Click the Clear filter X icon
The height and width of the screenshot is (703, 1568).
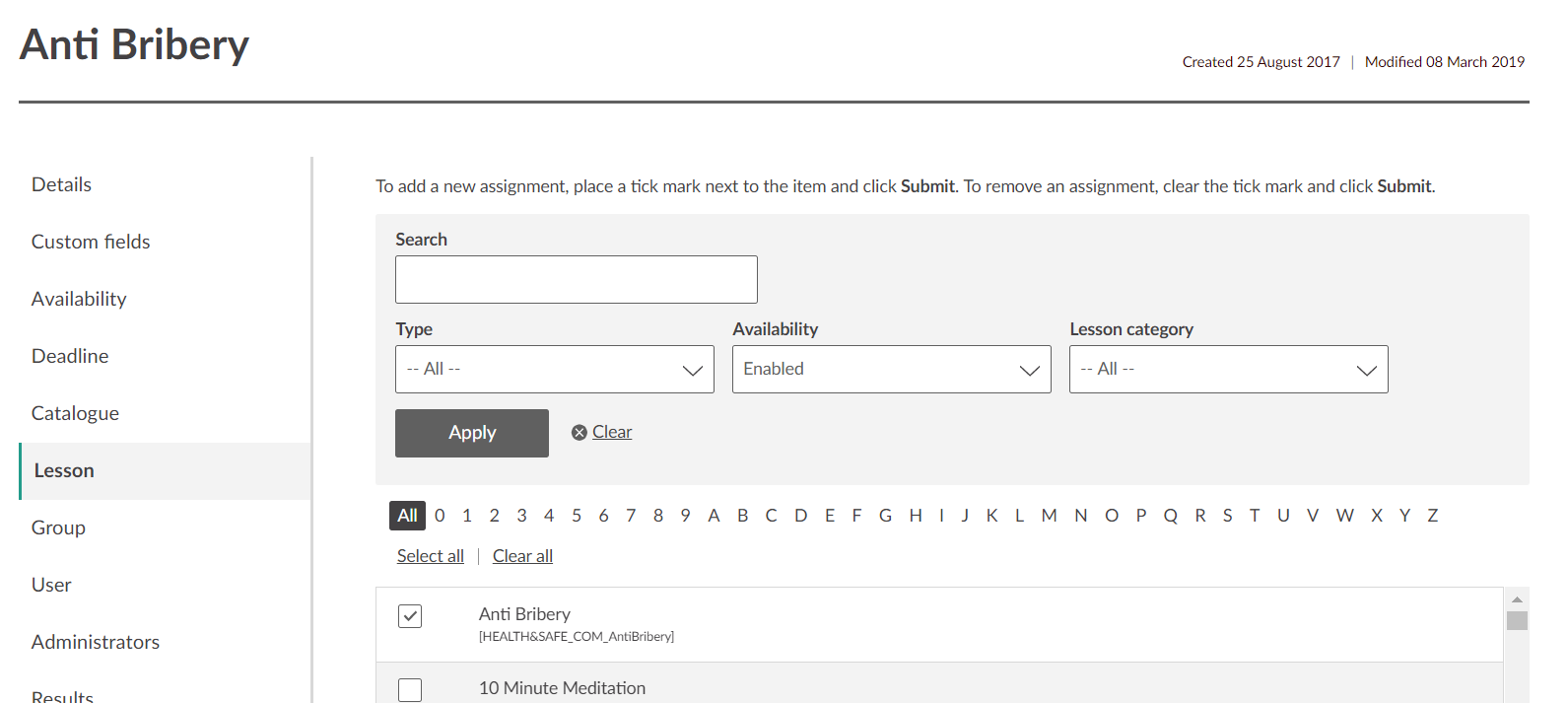579,433
